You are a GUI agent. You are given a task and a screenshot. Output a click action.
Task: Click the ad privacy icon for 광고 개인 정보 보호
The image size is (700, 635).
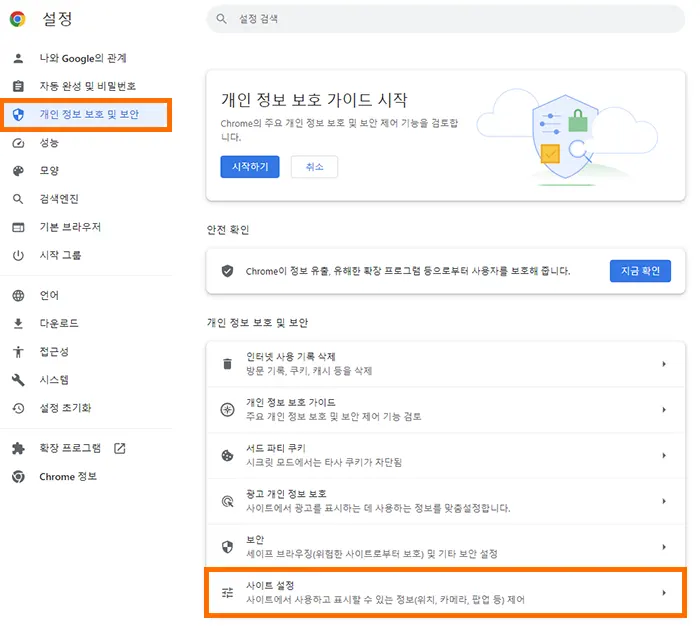click(x=227, y=501)
